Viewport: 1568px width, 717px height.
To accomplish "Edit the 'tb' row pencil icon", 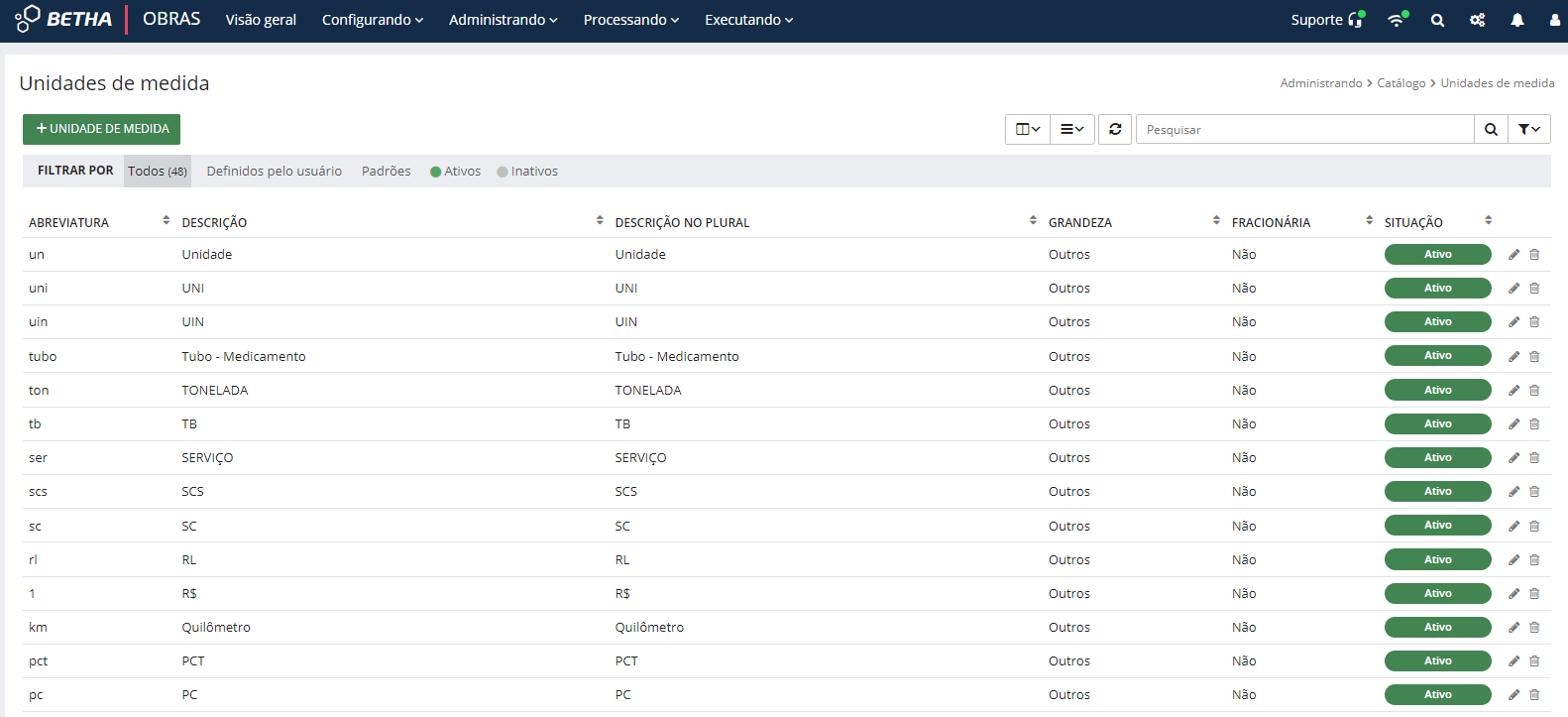I will coord(1513,424).
